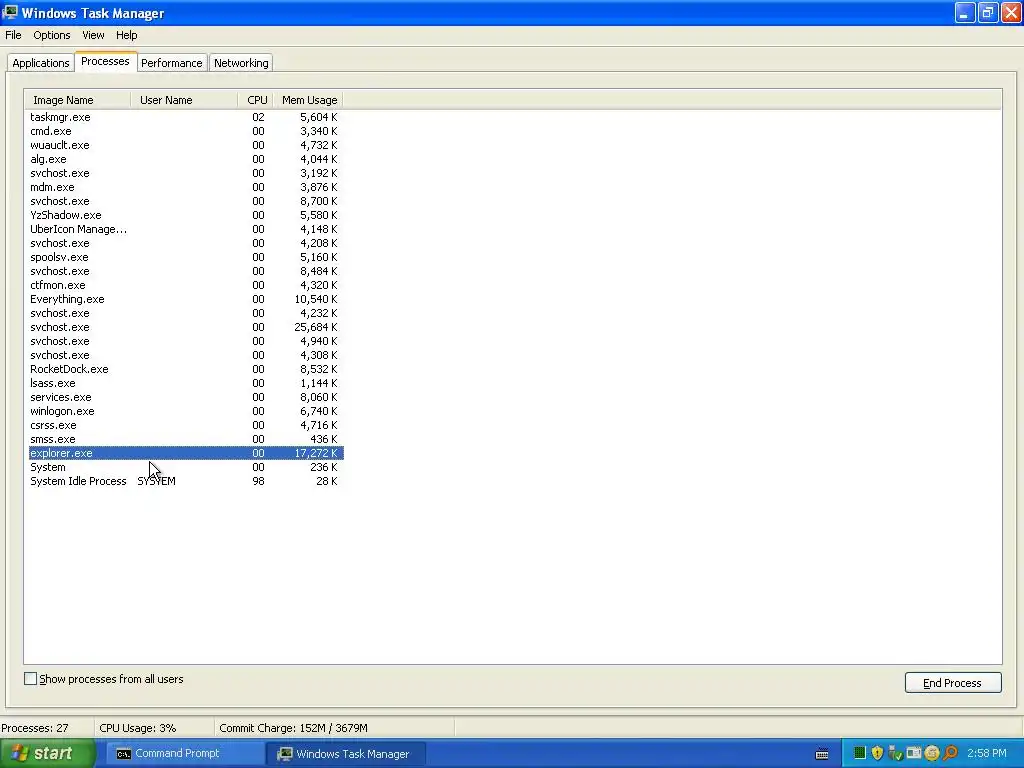Open the View menu

click(x=93, y=35)
